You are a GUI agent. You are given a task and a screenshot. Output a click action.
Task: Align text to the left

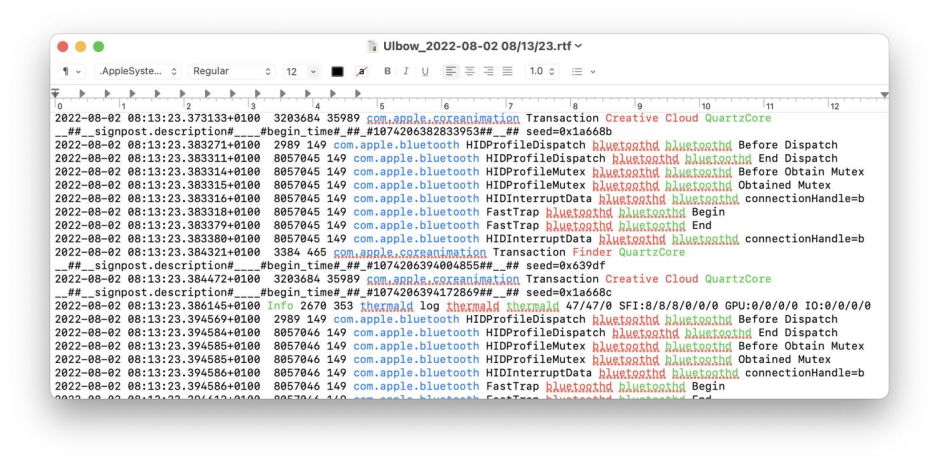(x=450, y=72)
